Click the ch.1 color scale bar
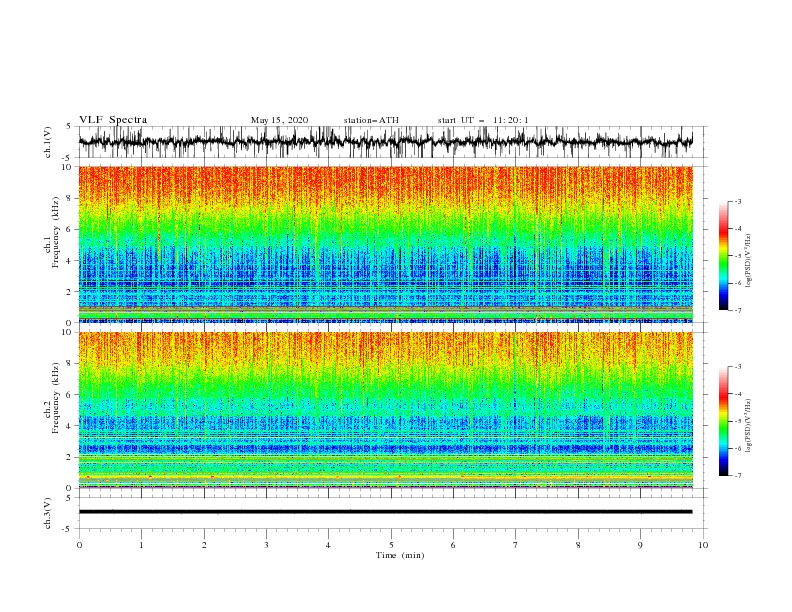The image size is (792, 612). point(723,255)
